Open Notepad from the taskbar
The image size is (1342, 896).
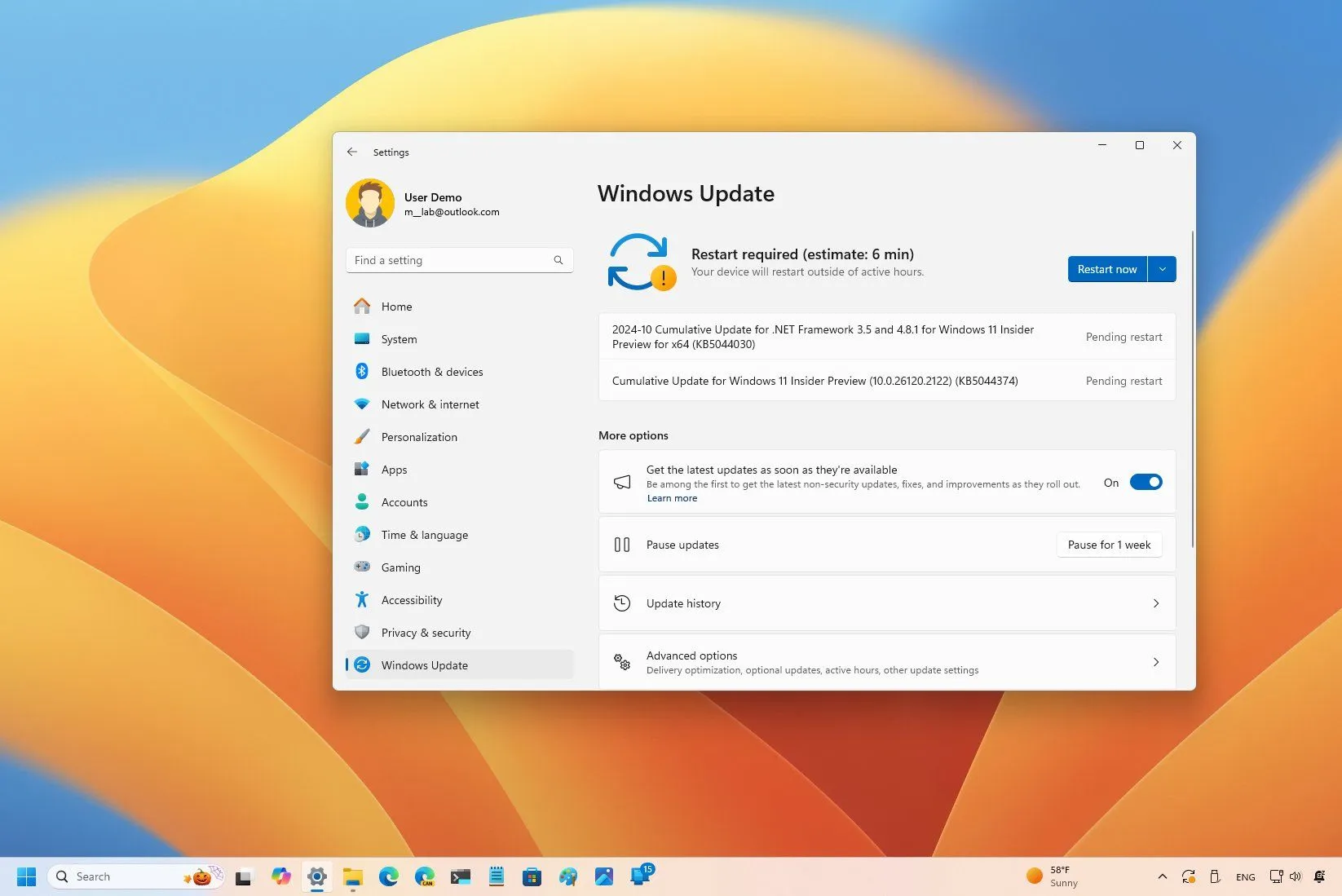point(497,876)
